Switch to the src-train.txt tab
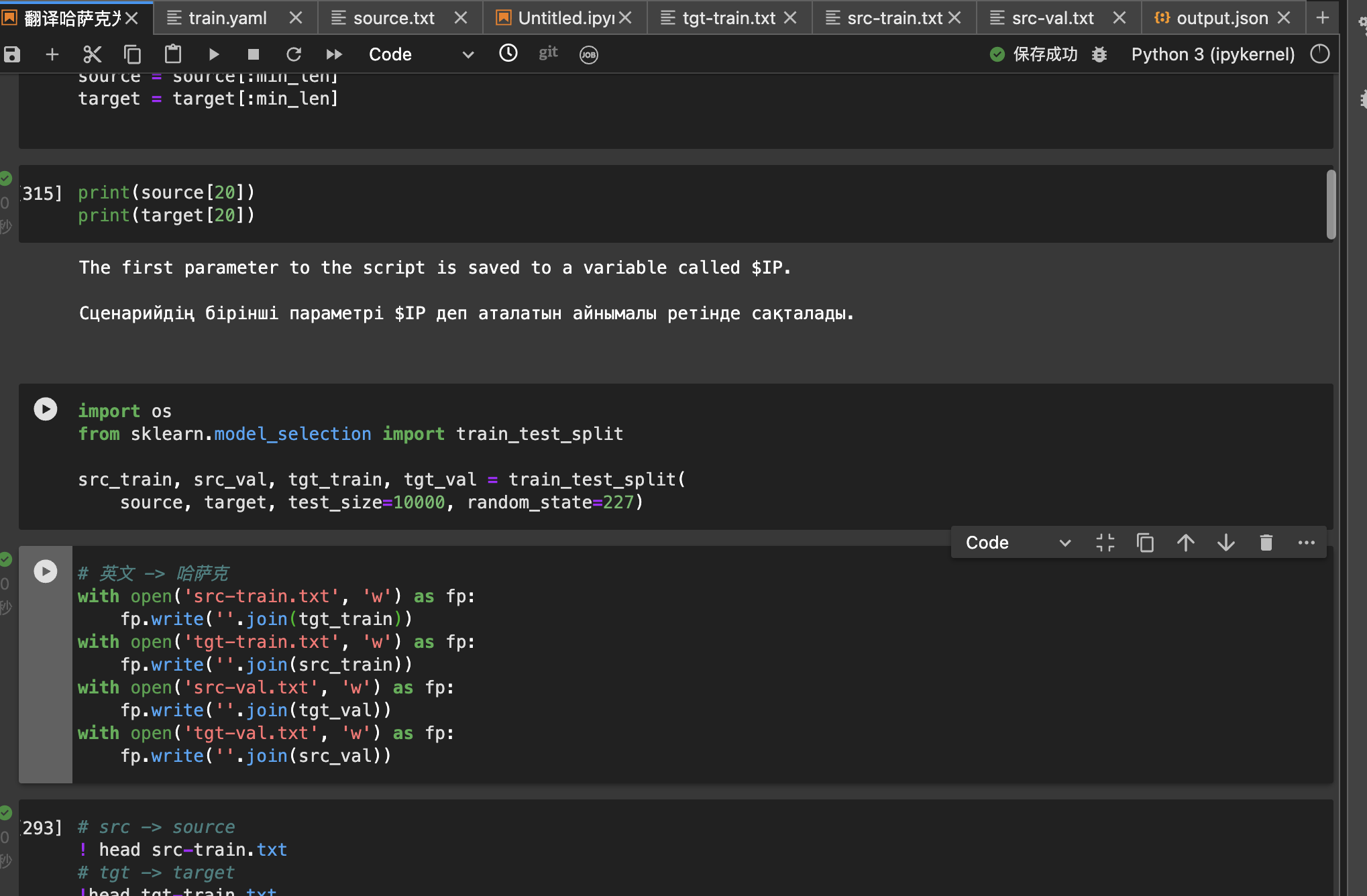This screenshot has width=1367, height=896. (895, 17)
